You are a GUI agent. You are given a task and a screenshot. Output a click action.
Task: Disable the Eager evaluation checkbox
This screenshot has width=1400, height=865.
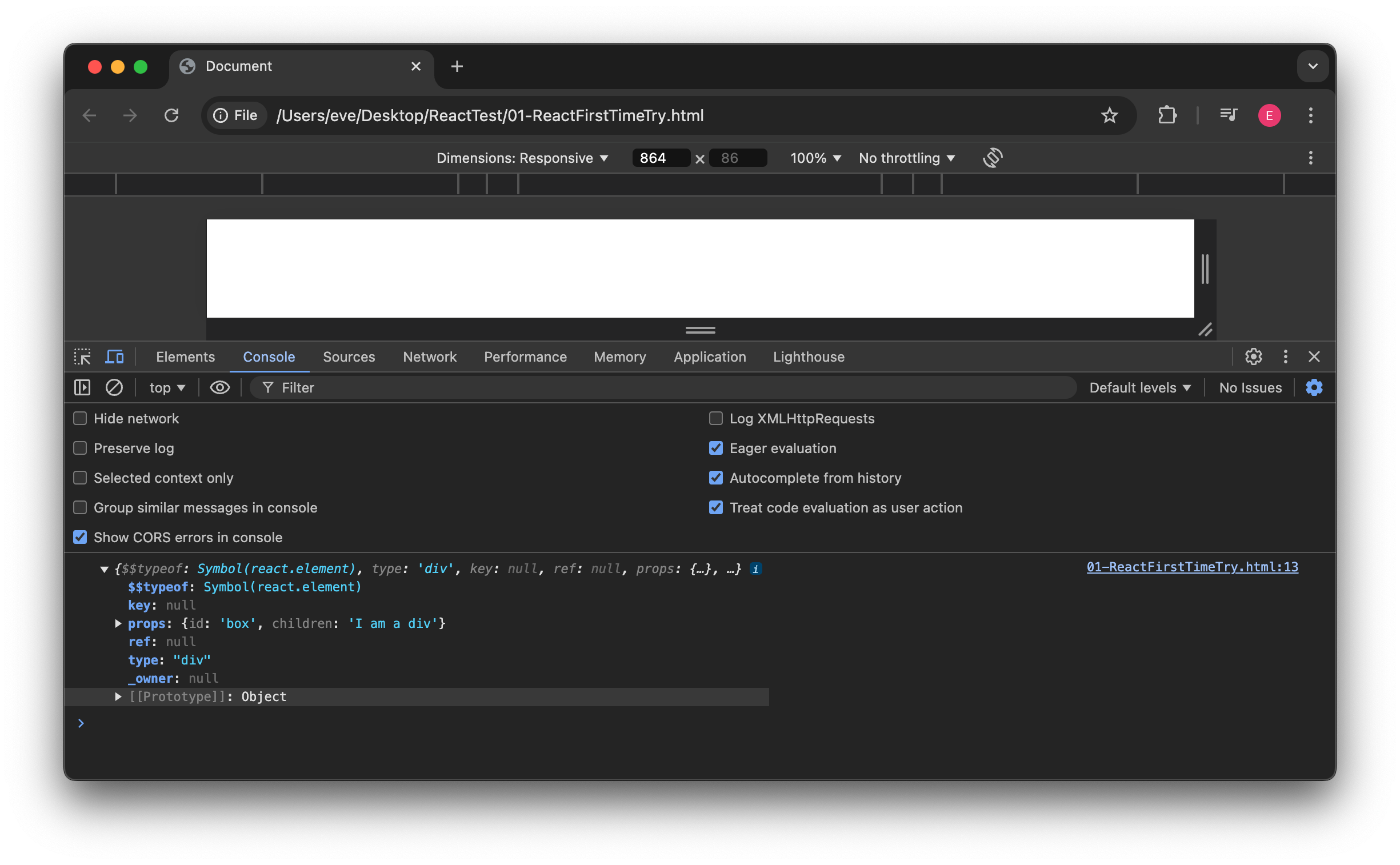tap(716, 448)
